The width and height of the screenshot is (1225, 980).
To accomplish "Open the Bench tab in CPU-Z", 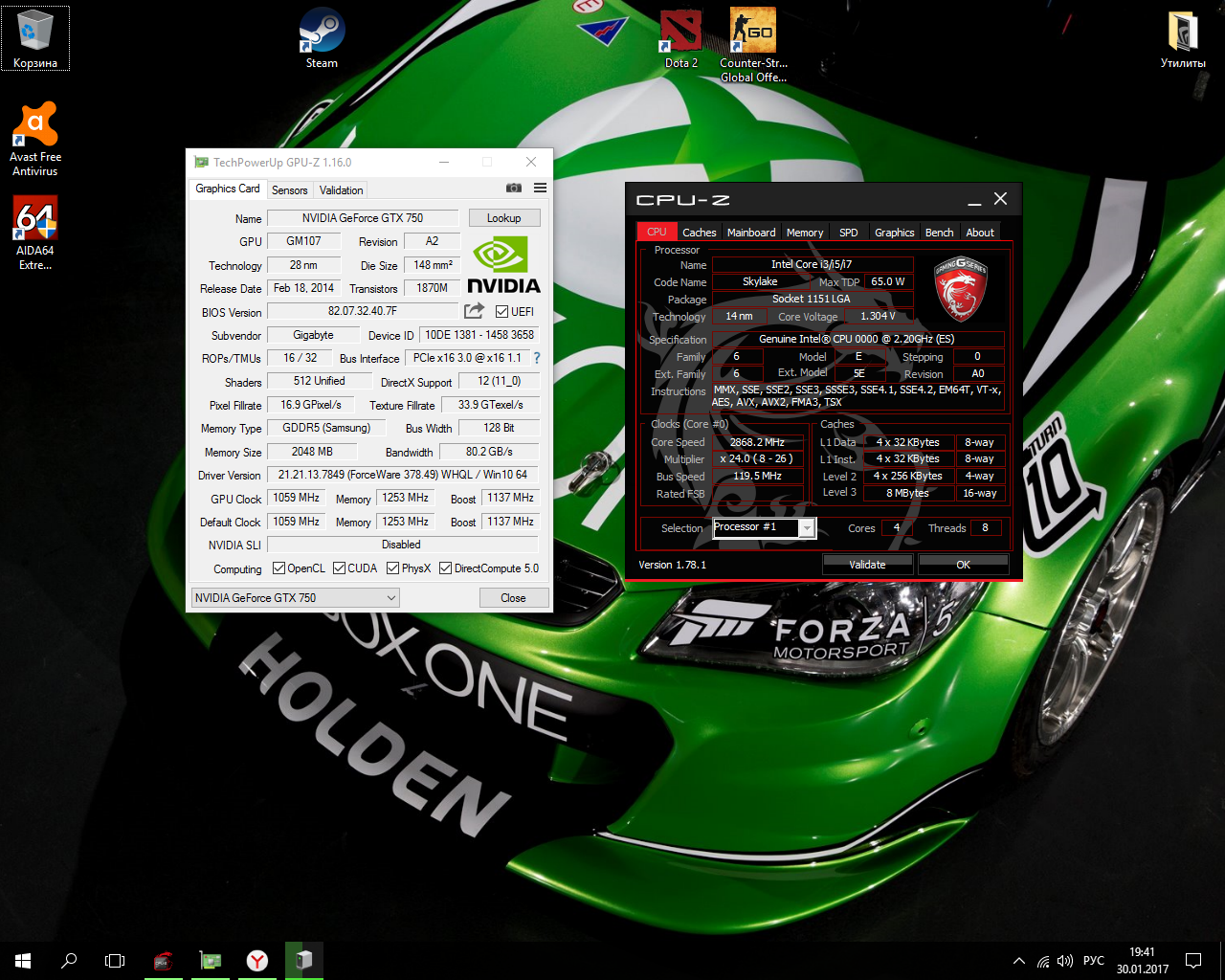I will (940, 232).
